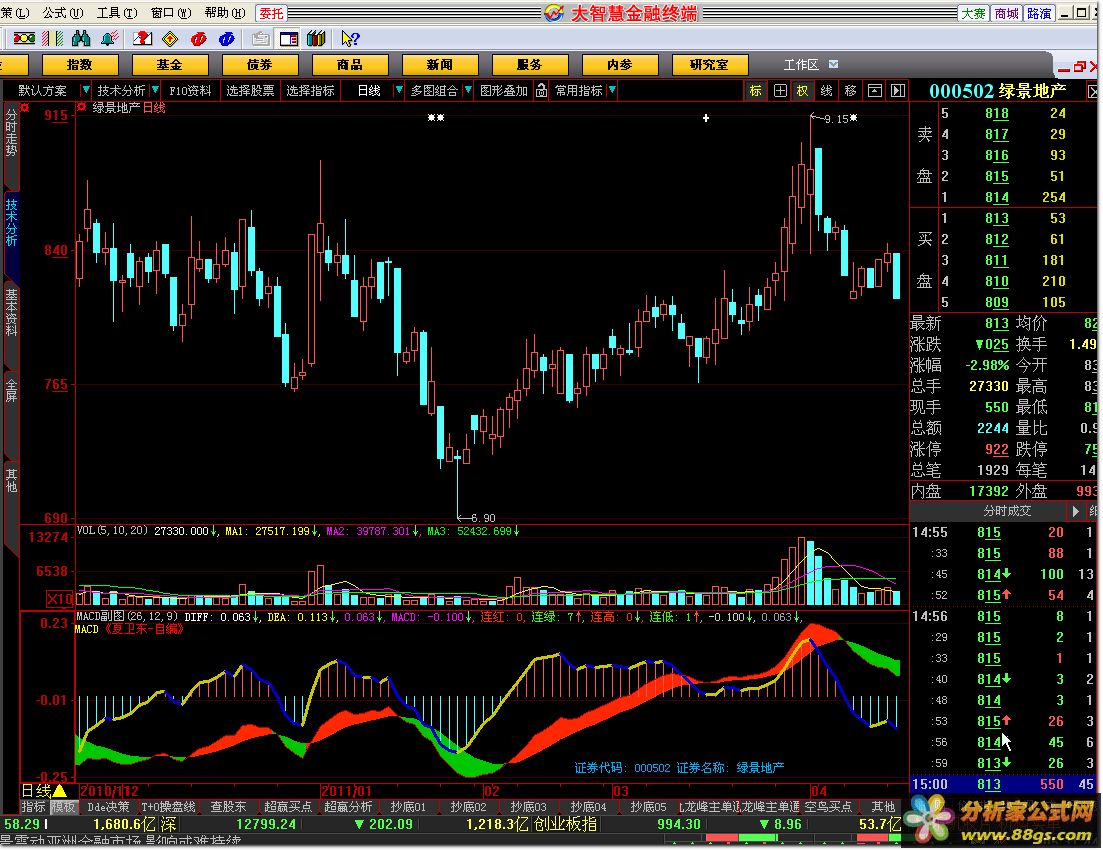Click the blue circular info icon

tap(227, 39)
